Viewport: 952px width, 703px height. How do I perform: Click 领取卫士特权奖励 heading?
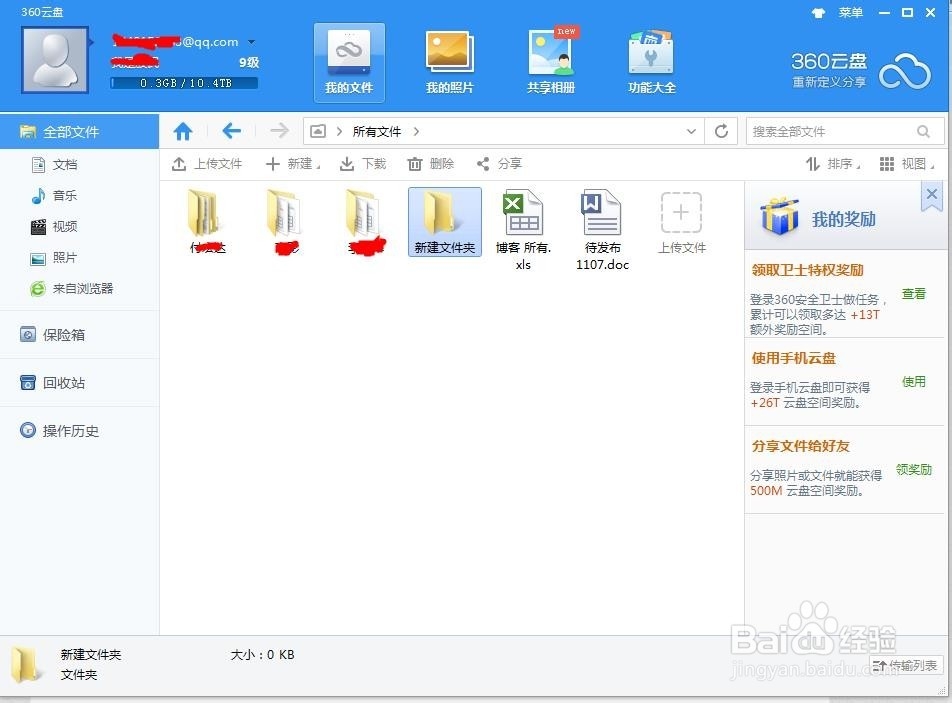pyautogui.click(x=808, y=270)
